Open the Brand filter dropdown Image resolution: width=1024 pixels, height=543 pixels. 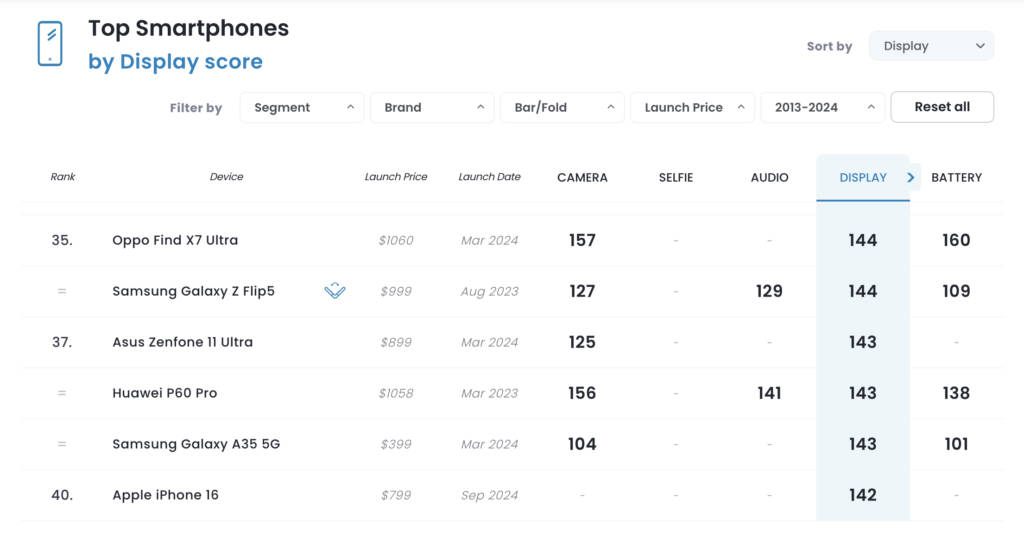[432, 108]
